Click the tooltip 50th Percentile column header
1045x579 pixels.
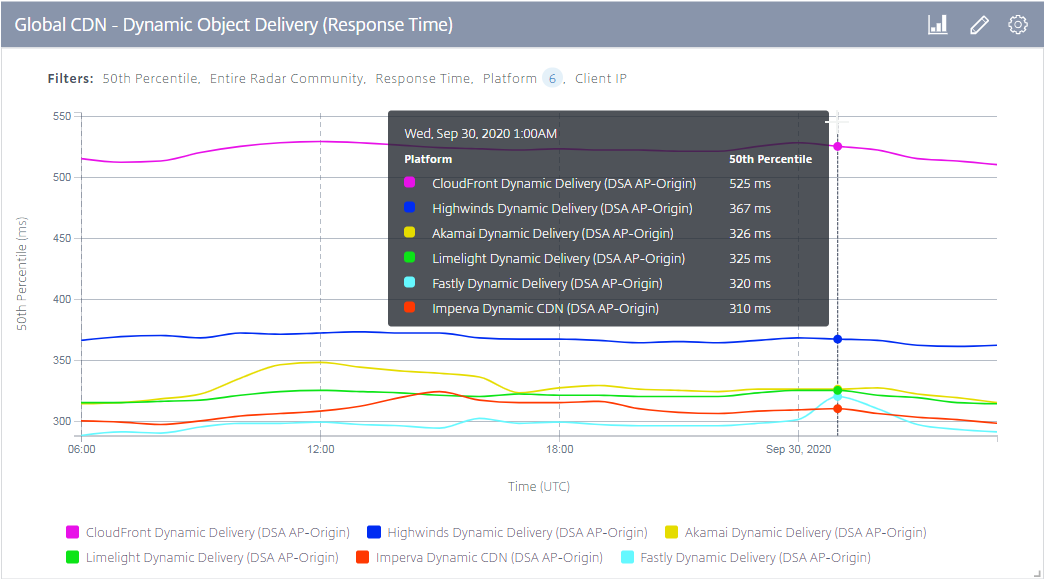770,159
